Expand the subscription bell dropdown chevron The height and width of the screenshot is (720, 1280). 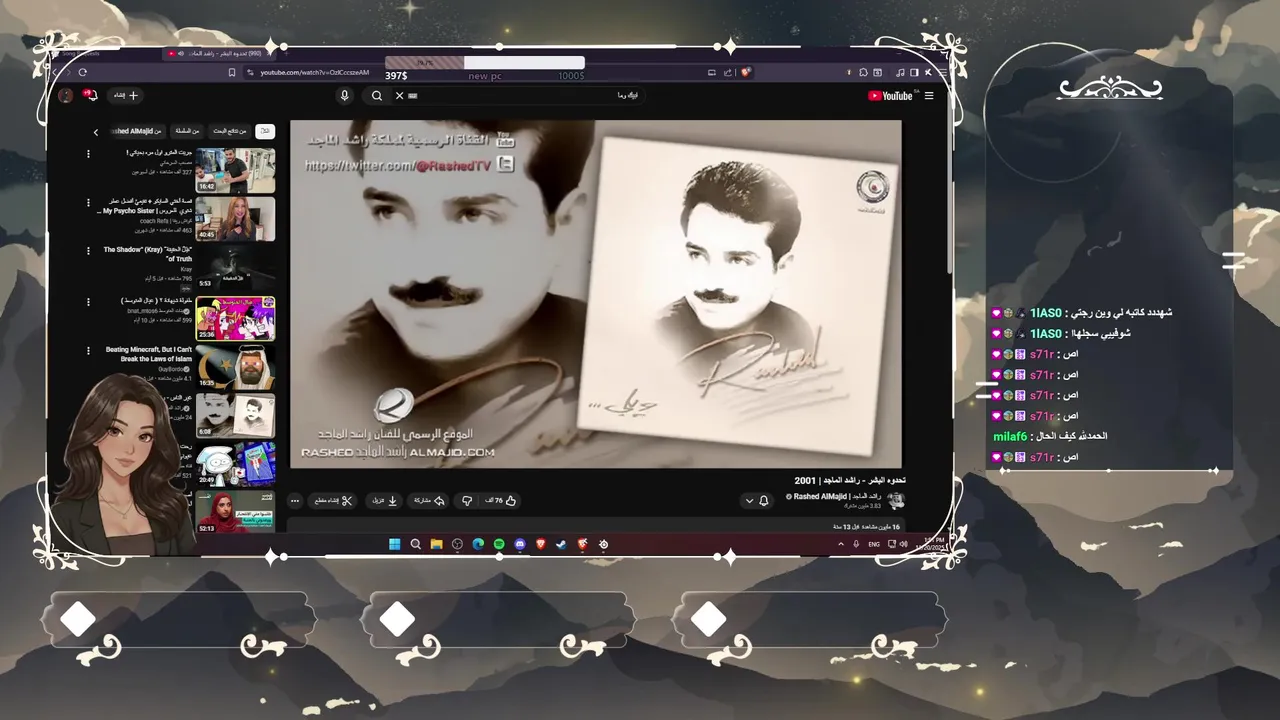749,501
